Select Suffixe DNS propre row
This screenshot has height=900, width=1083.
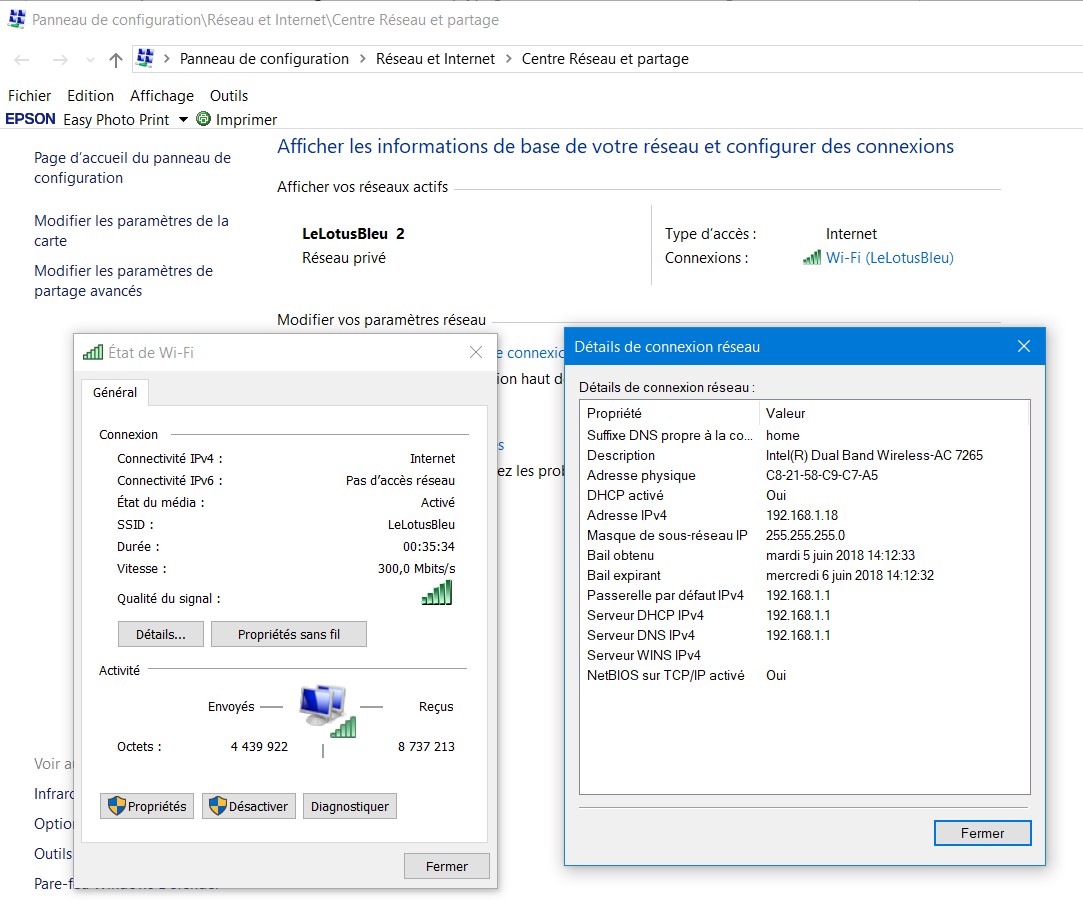click(x=805, y=435)
